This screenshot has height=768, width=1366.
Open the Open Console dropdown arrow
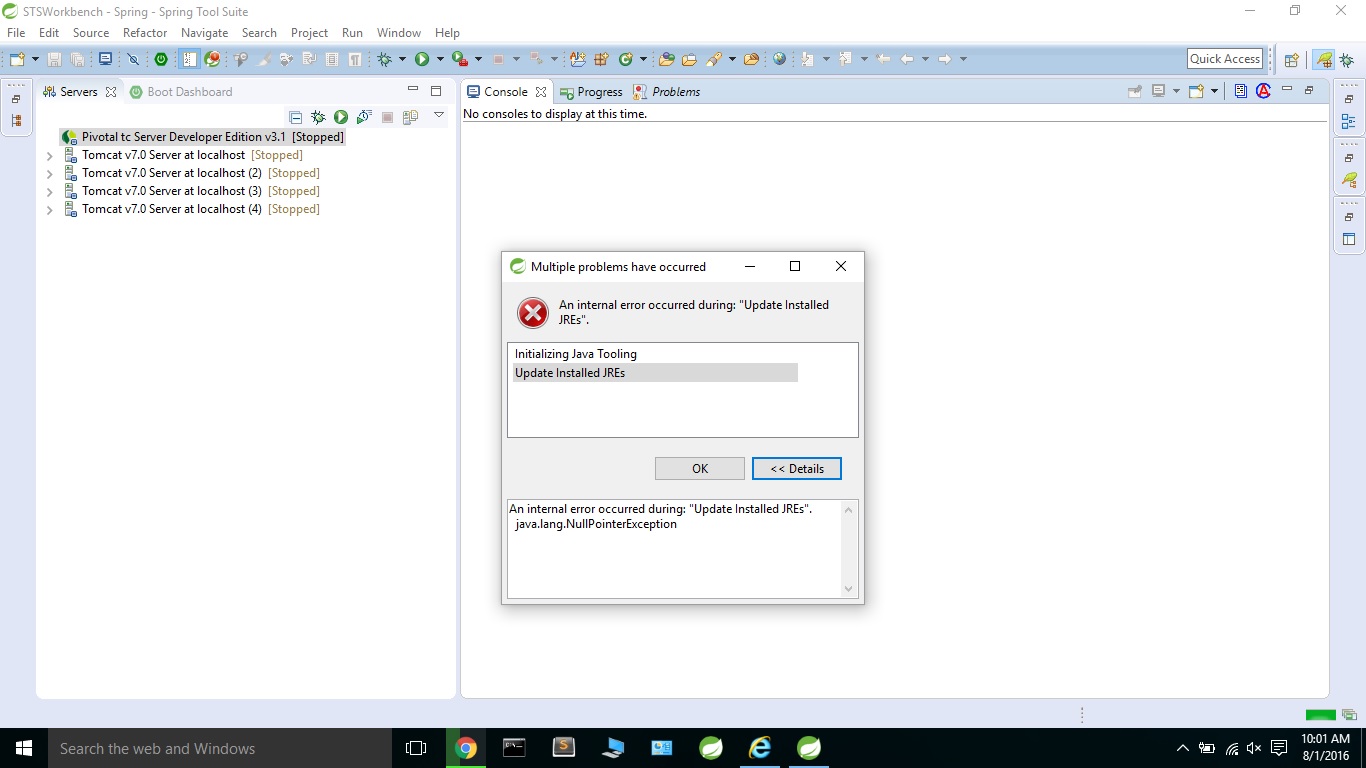pyautogui.click(x=1214, y=91)
